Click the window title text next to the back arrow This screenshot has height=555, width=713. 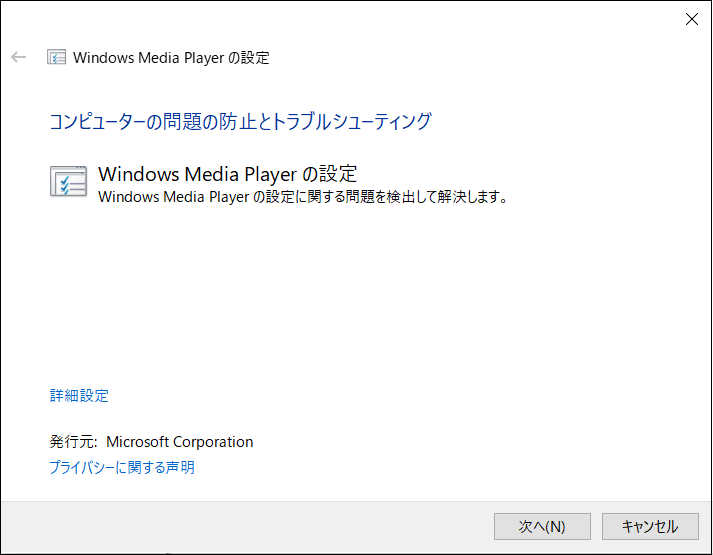click(x=171, y=58)
